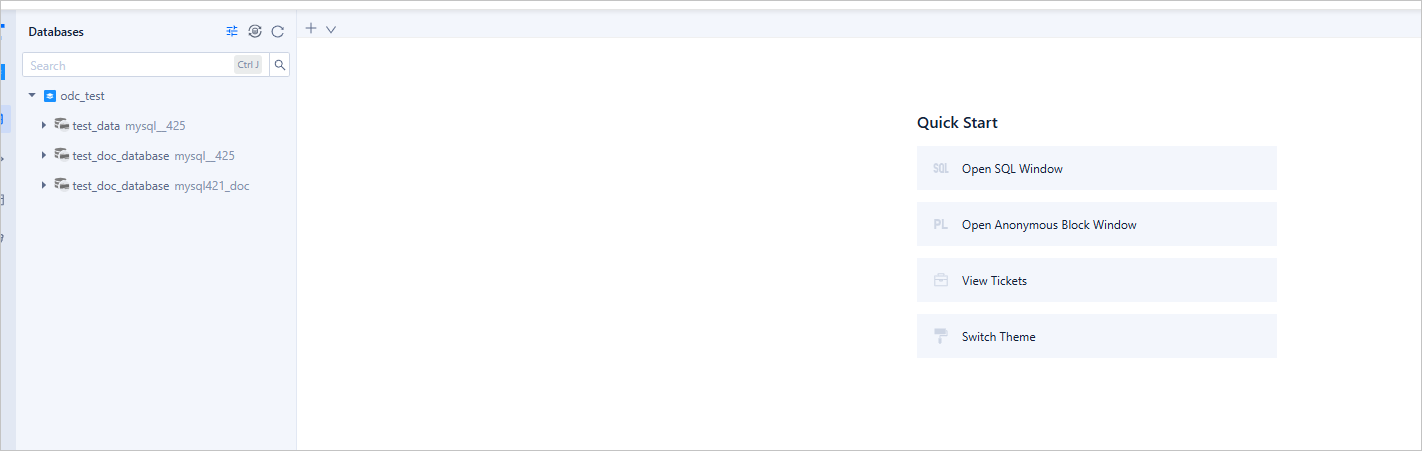Click the tickets briefcase icon
The height and width of the screenshot is (451, 1422).
(940, 281)
